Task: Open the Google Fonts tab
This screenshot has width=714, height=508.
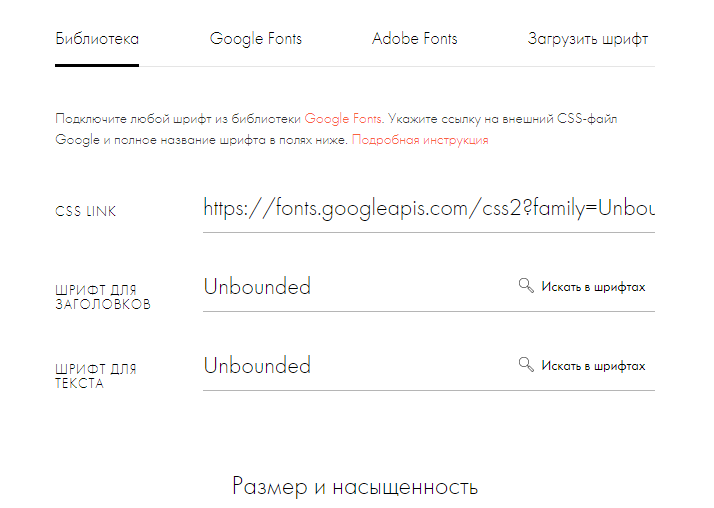Action: click(x=255, y=39)
